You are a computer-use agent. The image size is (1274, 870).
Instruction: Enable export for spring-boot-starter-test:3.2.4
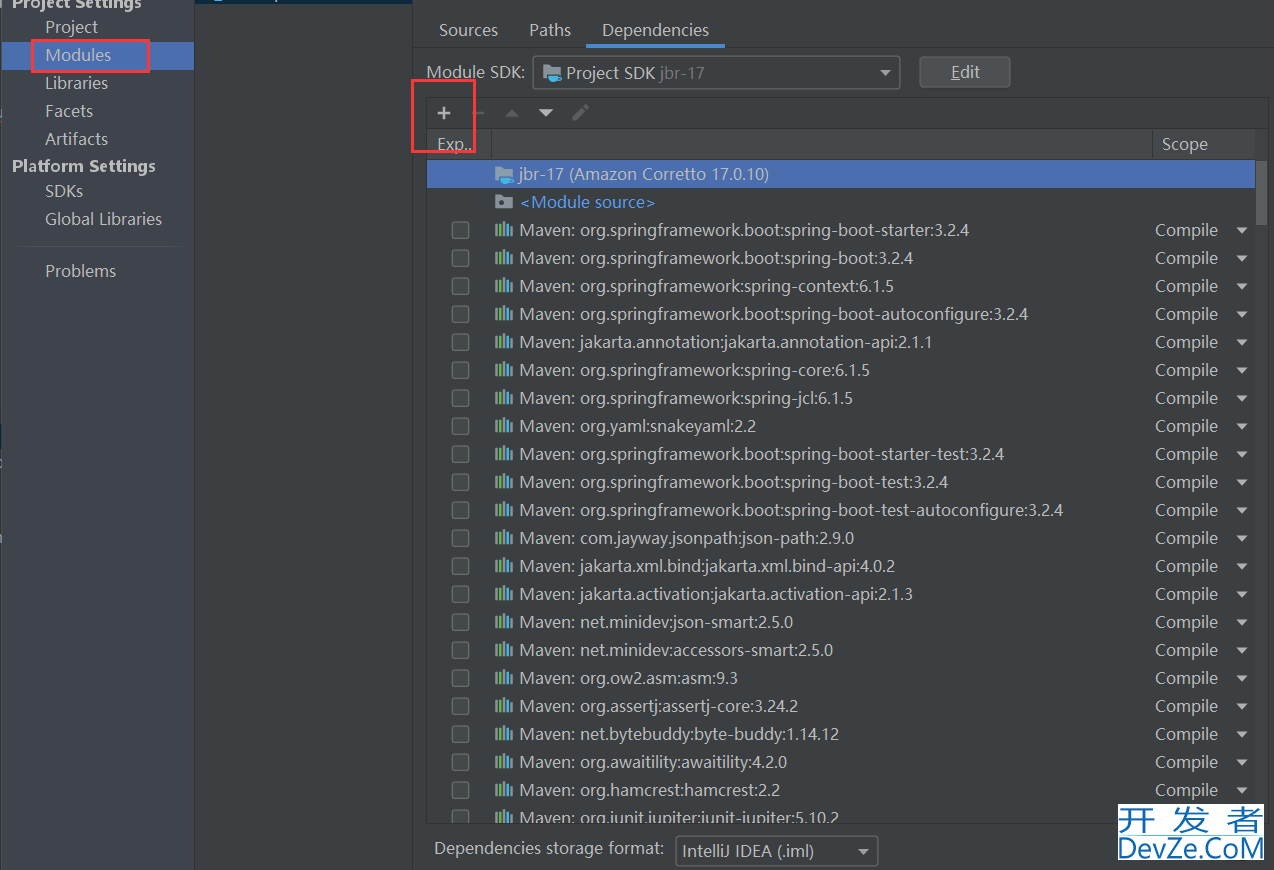(460, 454)
